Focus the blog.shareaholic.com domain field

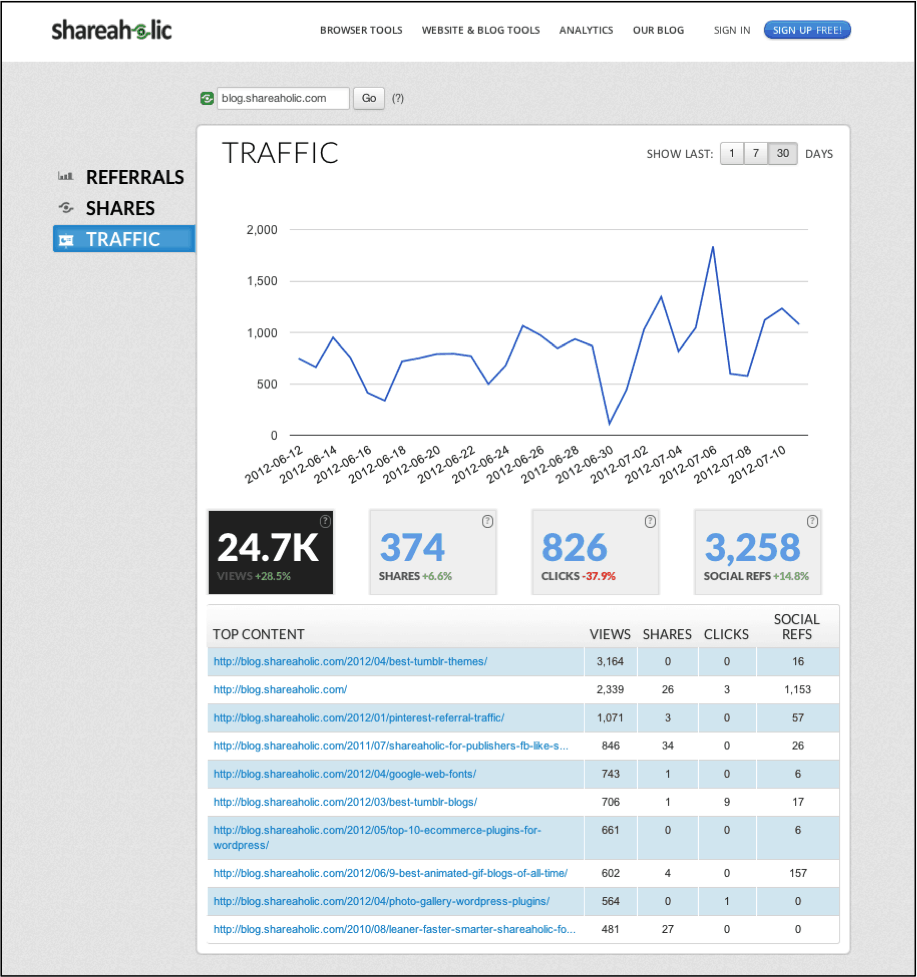pos(283,98)
